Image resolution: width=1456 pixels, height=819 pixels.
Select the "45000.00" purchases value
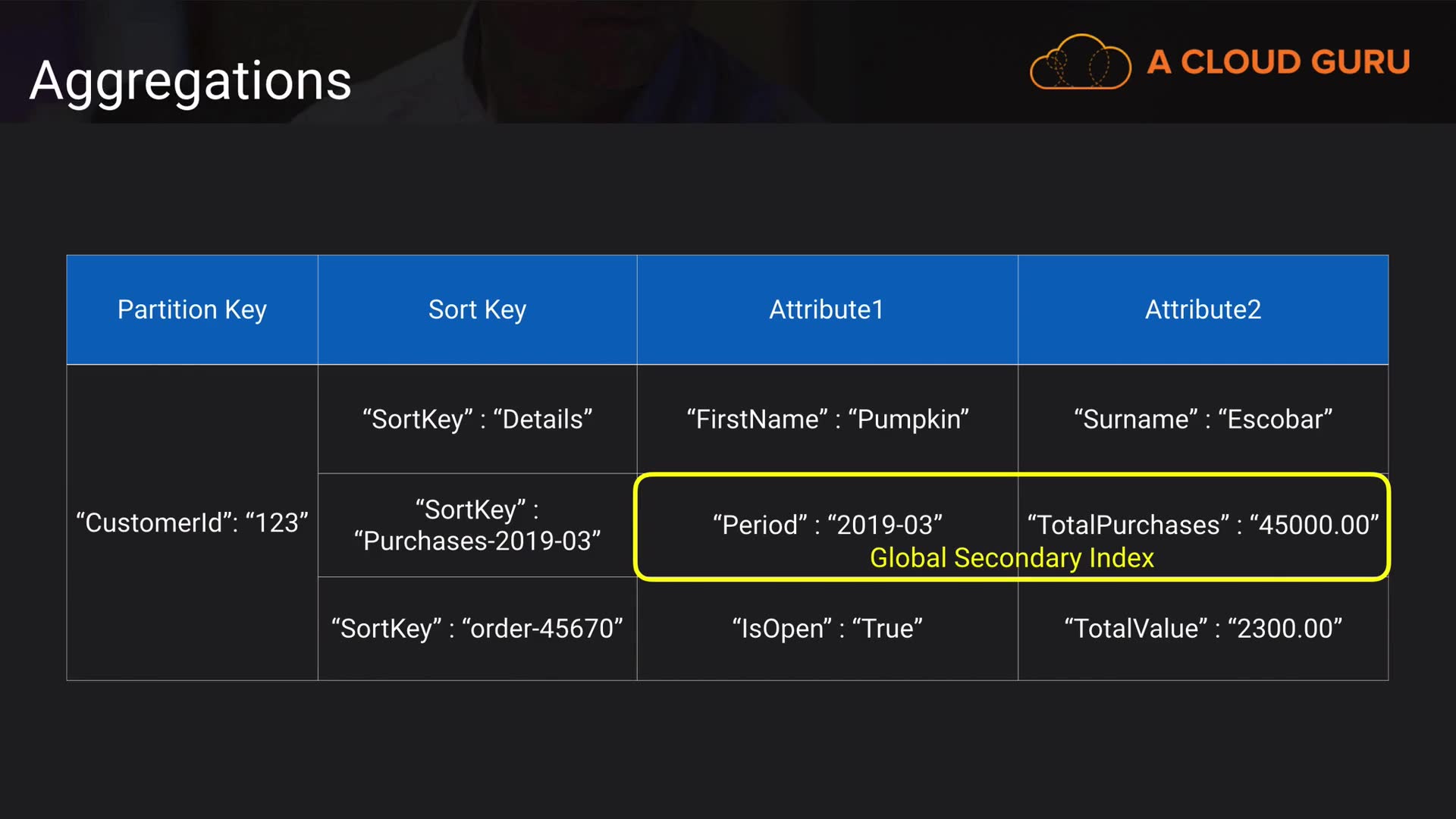(x=1314, y=525)
